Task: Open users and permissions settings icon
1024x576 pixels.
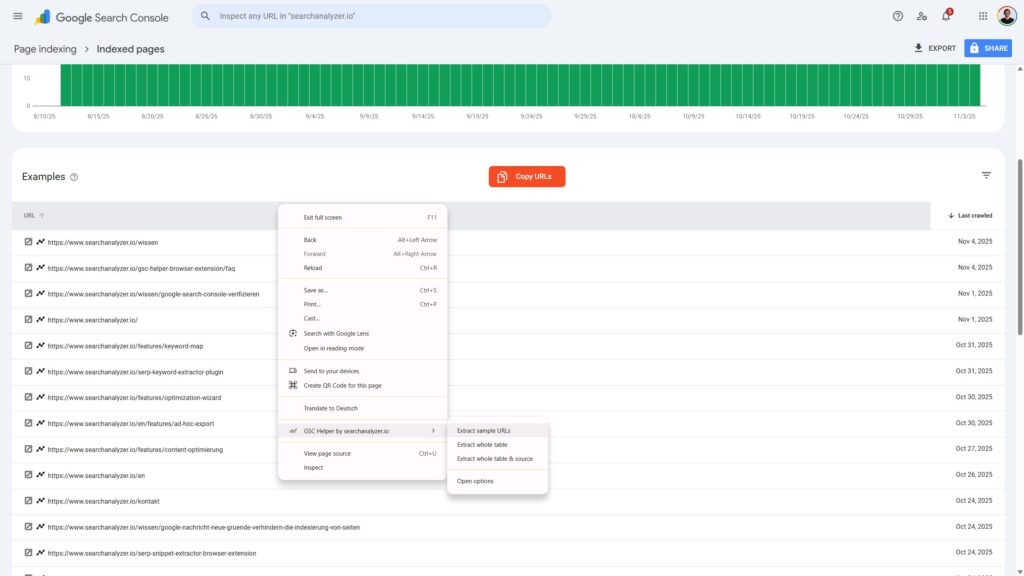Action: pos(921,16)
